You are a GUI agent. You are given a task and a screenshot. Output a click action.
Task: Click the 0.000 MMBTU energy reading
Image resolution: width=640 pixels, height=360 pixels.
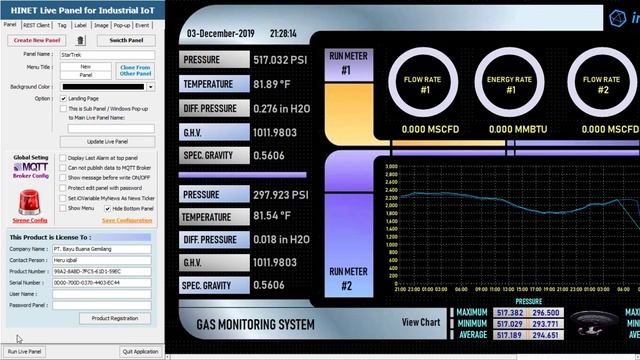tap(518, 129)
